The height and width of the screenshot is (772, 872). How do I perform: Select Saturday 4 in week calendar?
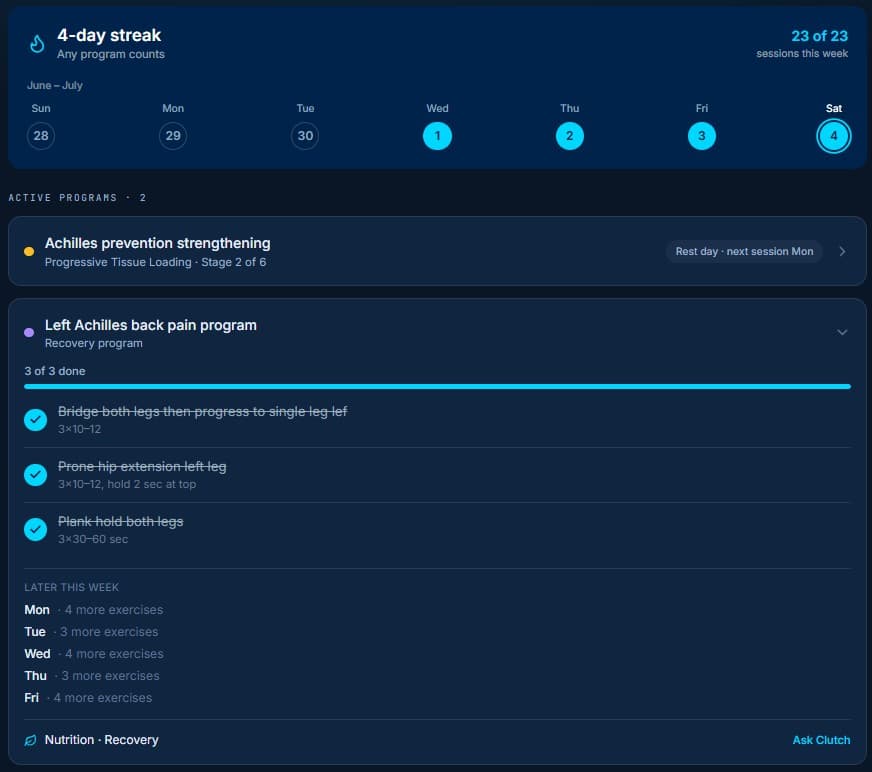(834, 136)
